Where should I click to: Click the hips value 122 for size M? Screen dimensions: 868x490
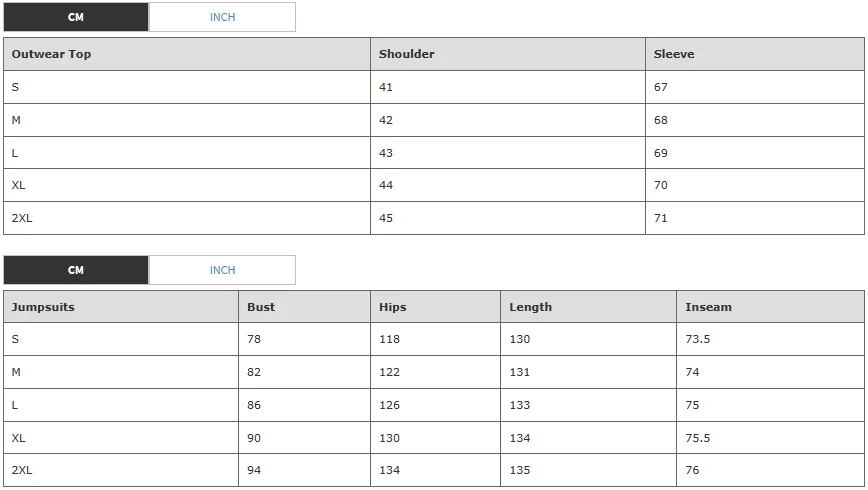click(x=389, y=372)
